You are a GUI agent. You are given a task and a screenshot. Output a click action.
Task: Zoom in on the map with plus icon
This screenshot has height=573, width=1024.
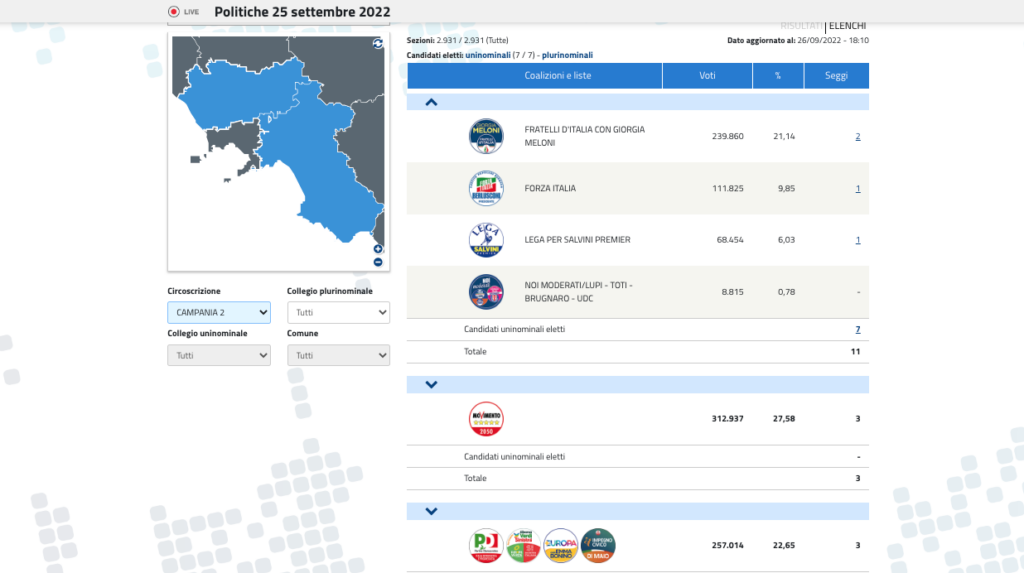coord(377,249)
